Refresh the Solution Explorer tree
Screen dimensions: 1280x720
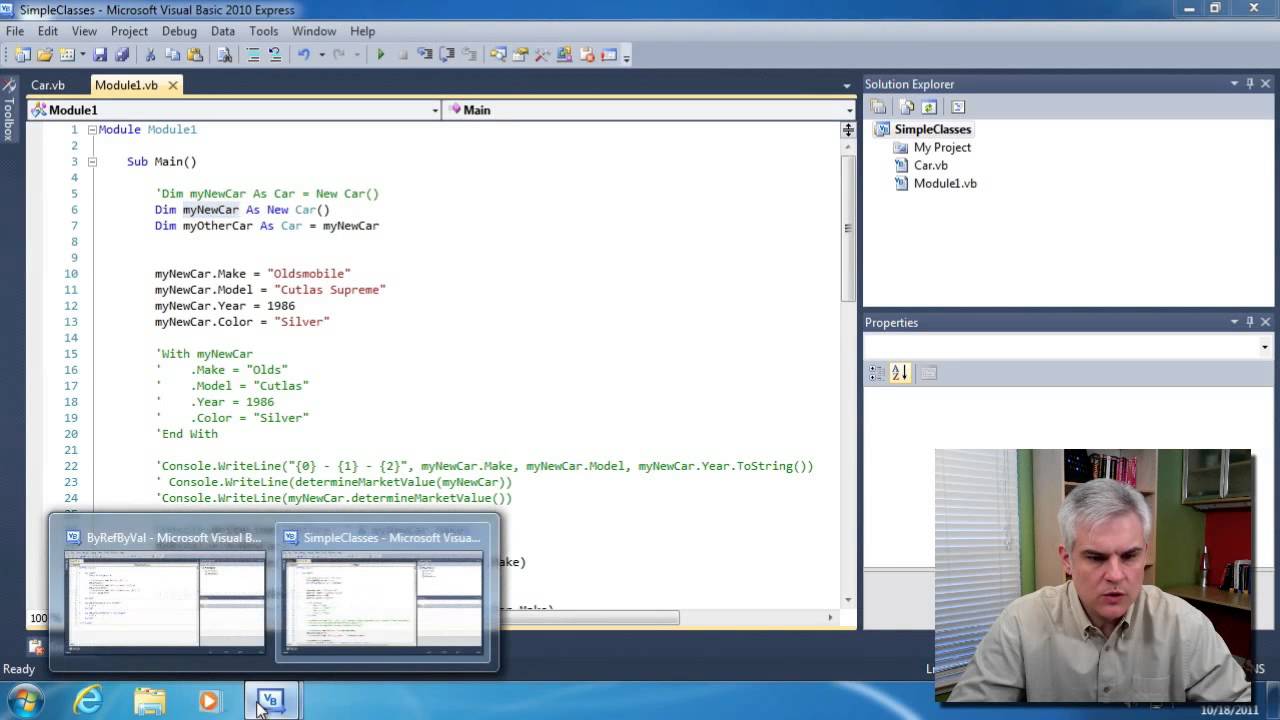click(929, 107)
